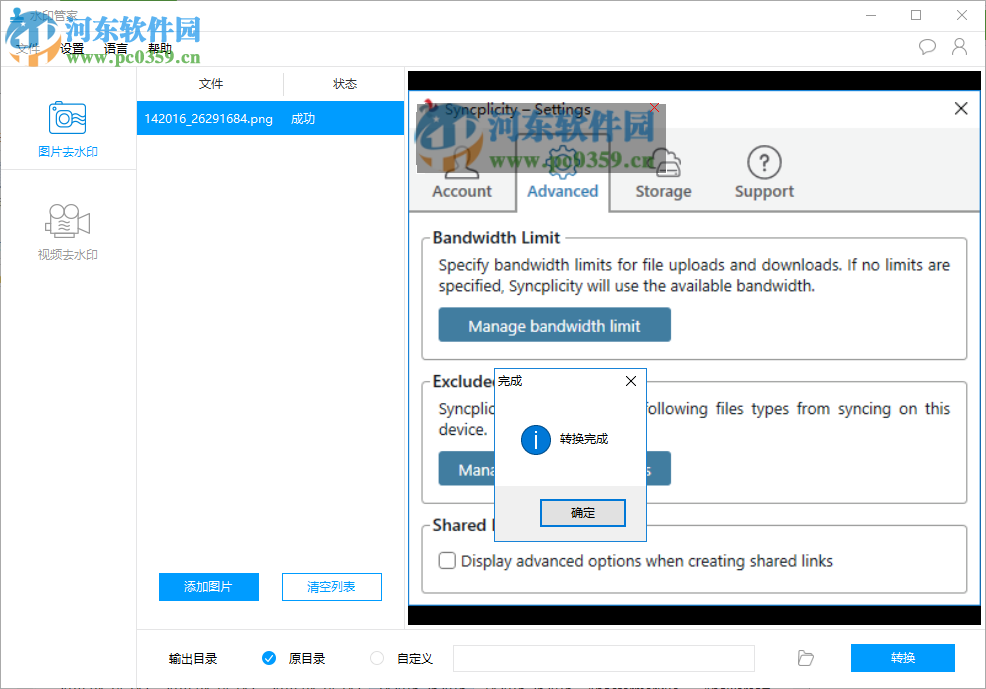Click the Manage bandwidth limit button

pyautogui.click(x=554, y=324)
